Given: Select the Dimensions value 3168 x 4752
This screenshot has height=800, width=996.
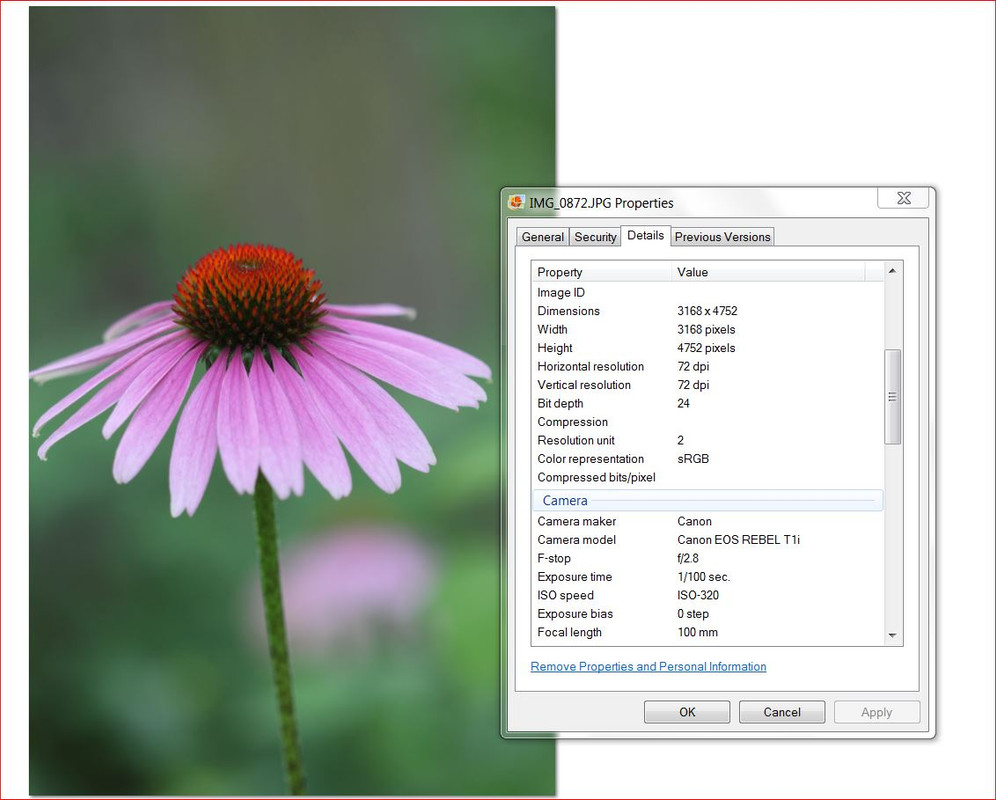Looking at the screenshot, I should click(707, 311).
